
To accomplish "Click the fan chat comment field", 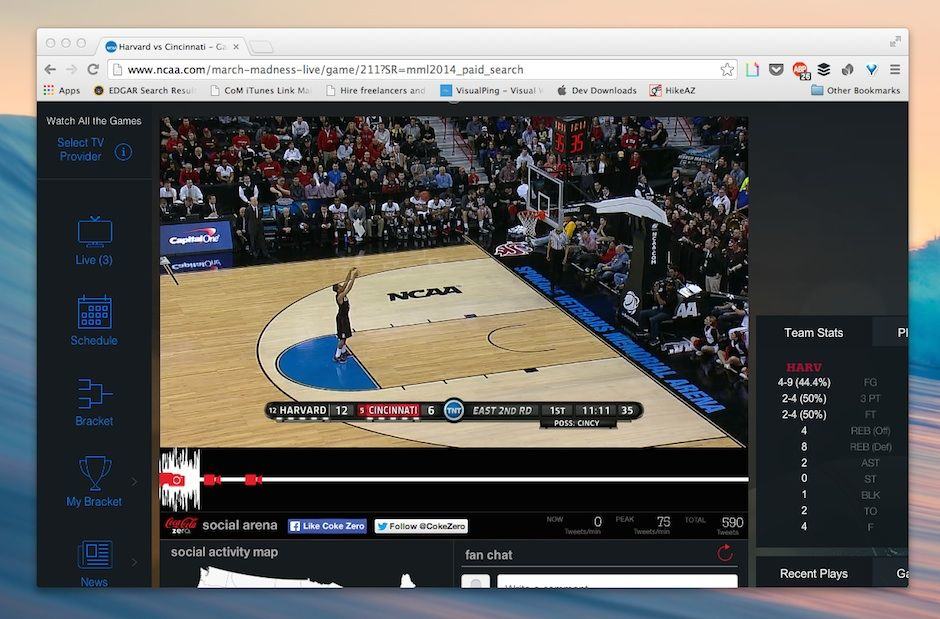I will [616, 582].
